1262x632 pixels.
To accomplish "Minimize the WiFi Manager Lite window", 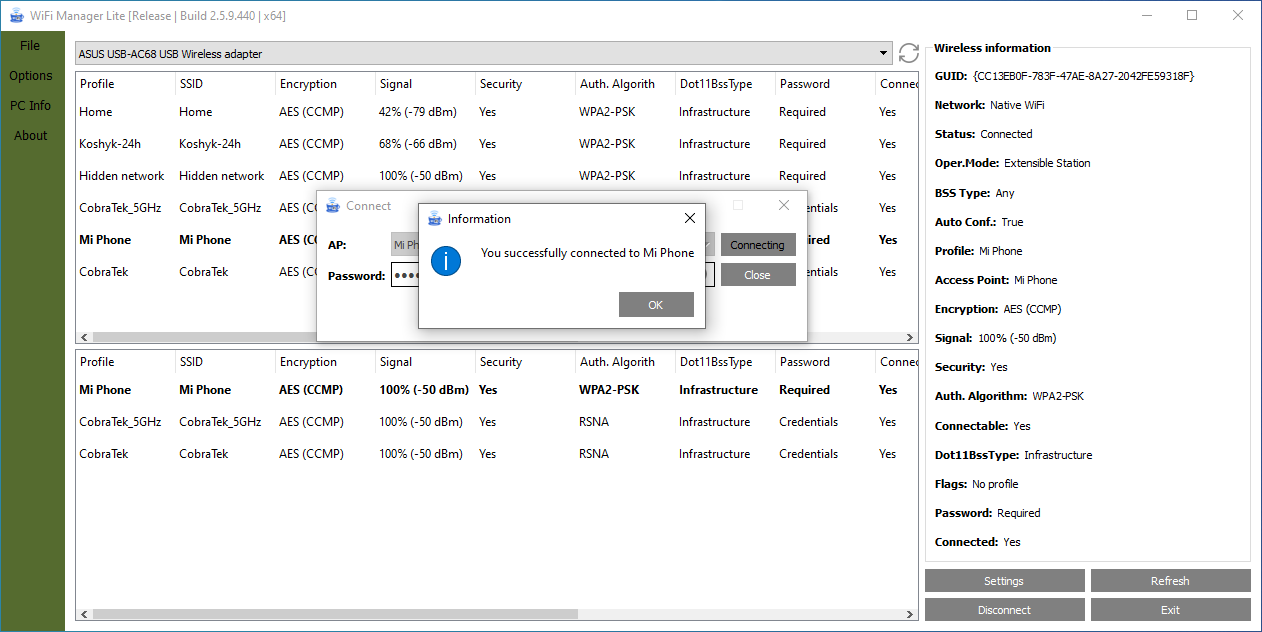I will coord(1146,15).
